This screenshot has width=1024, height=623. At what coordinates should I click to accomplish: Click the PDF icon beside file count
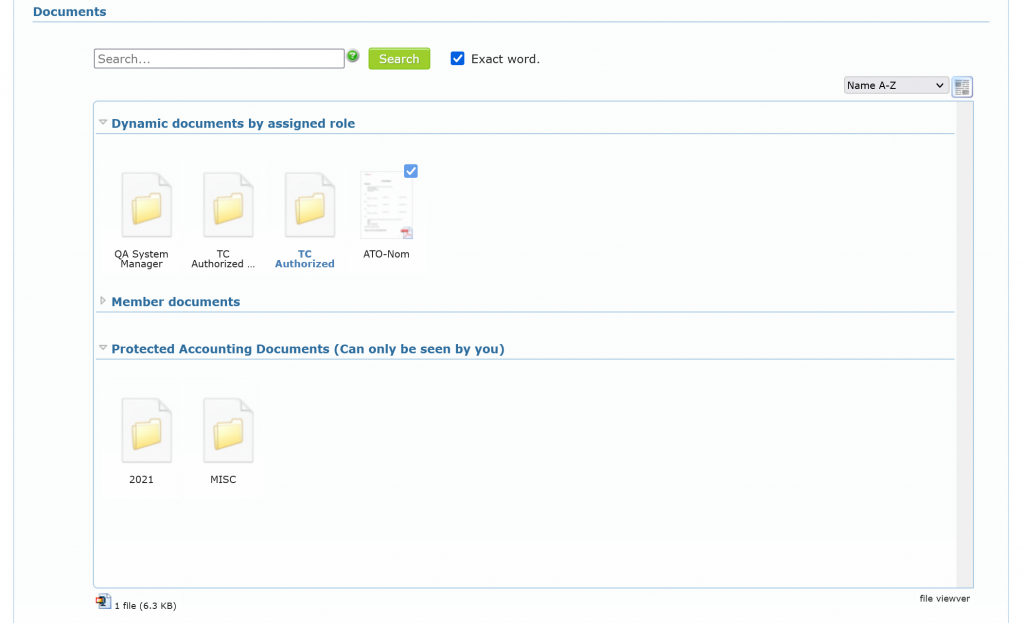click(x=103, y=602)
